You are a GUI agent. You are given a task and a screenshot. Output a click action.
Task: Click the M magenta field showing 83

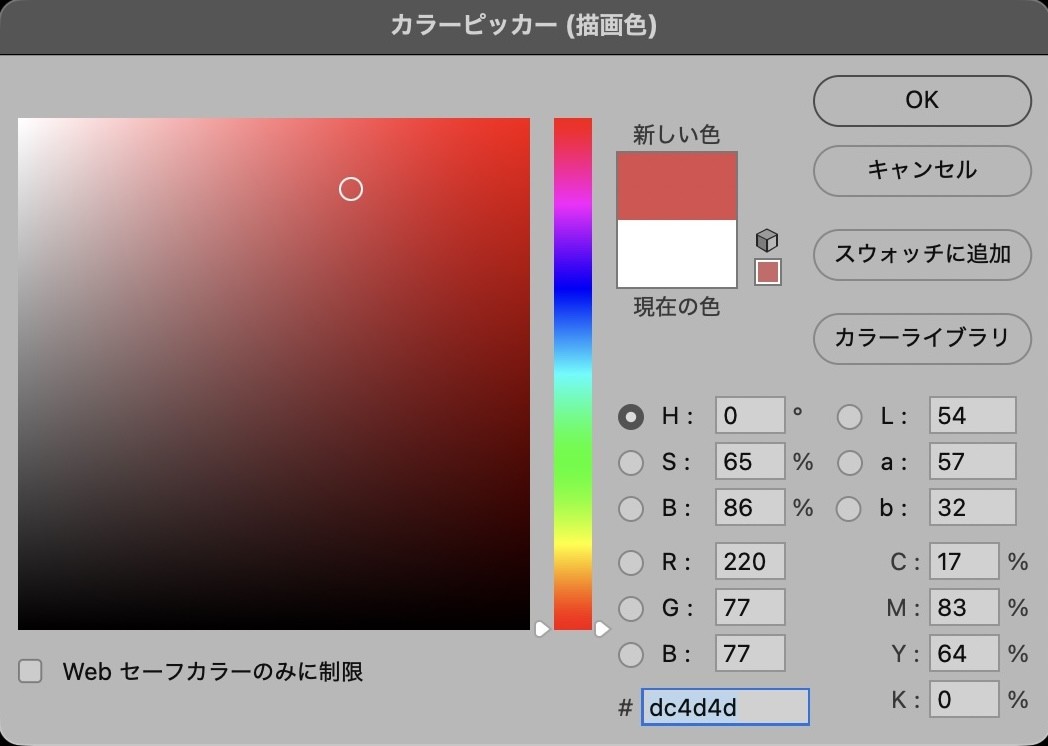[964, 607]
